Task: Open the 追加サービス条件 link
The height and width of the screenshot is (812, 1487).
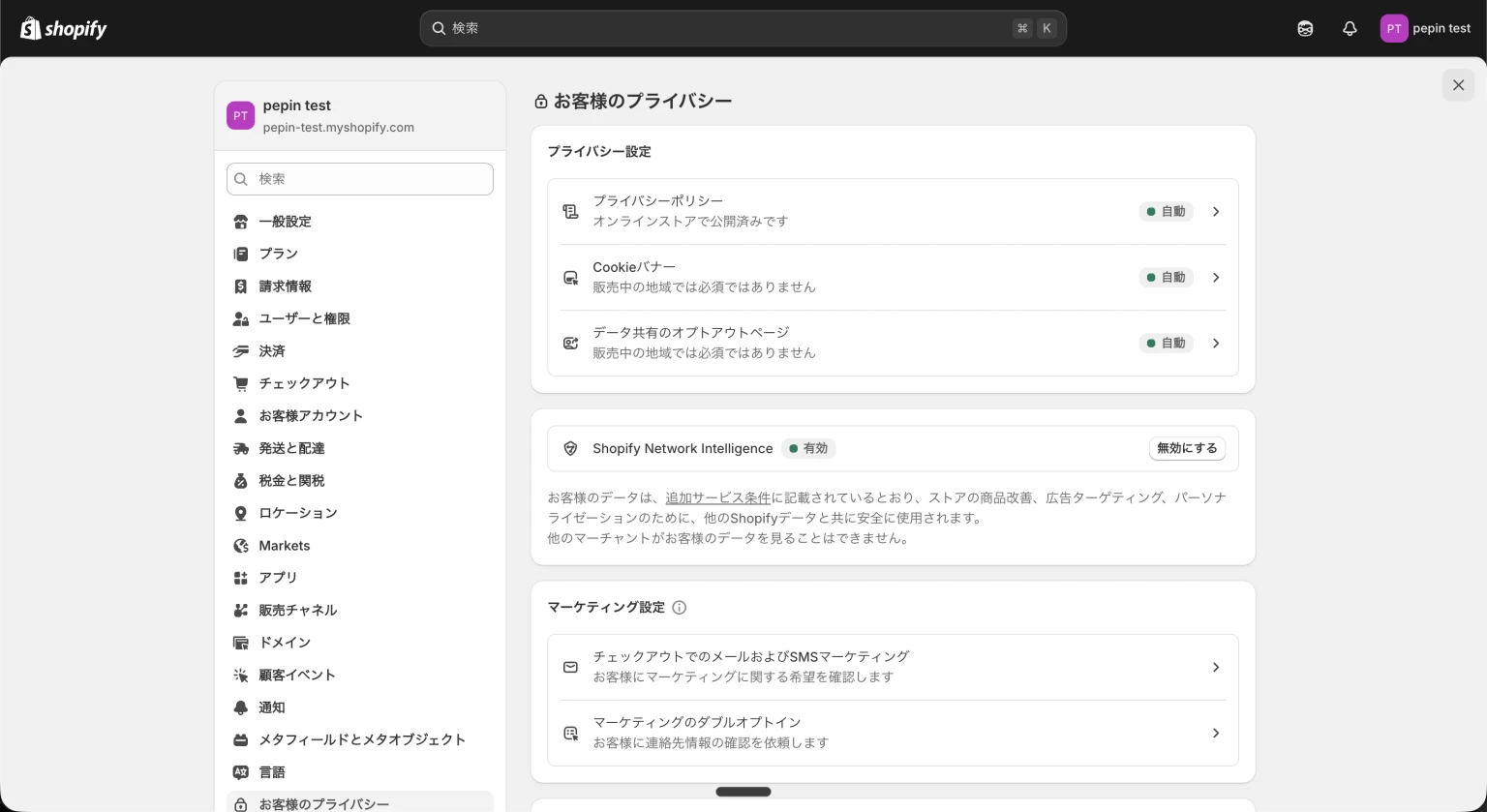Action: 718,497
